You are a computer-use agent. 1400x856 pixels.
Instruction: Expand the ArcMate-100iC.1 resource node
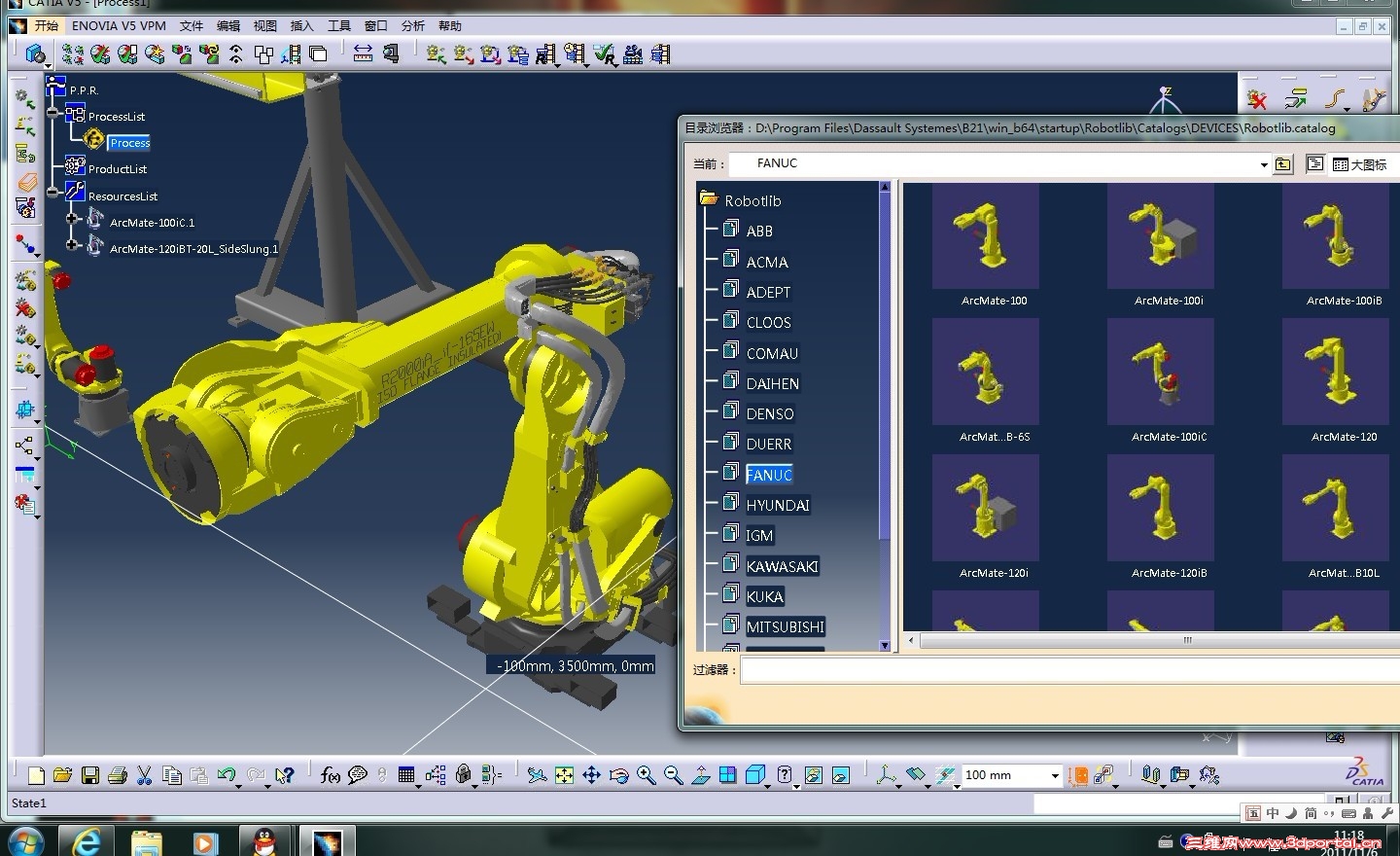click(x=72, y=219)
